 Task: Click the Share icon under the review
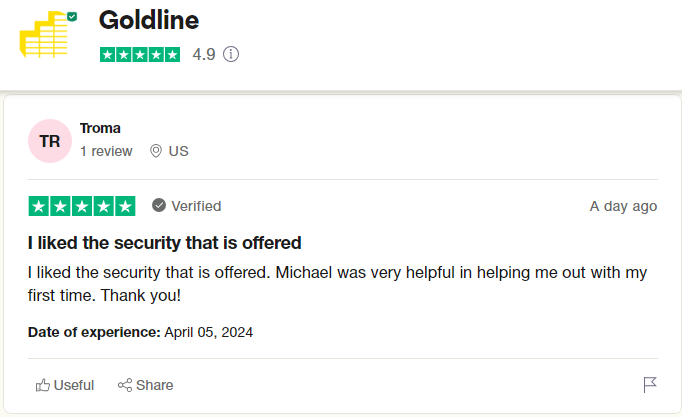pyautogui.click(x=125, y=385)
